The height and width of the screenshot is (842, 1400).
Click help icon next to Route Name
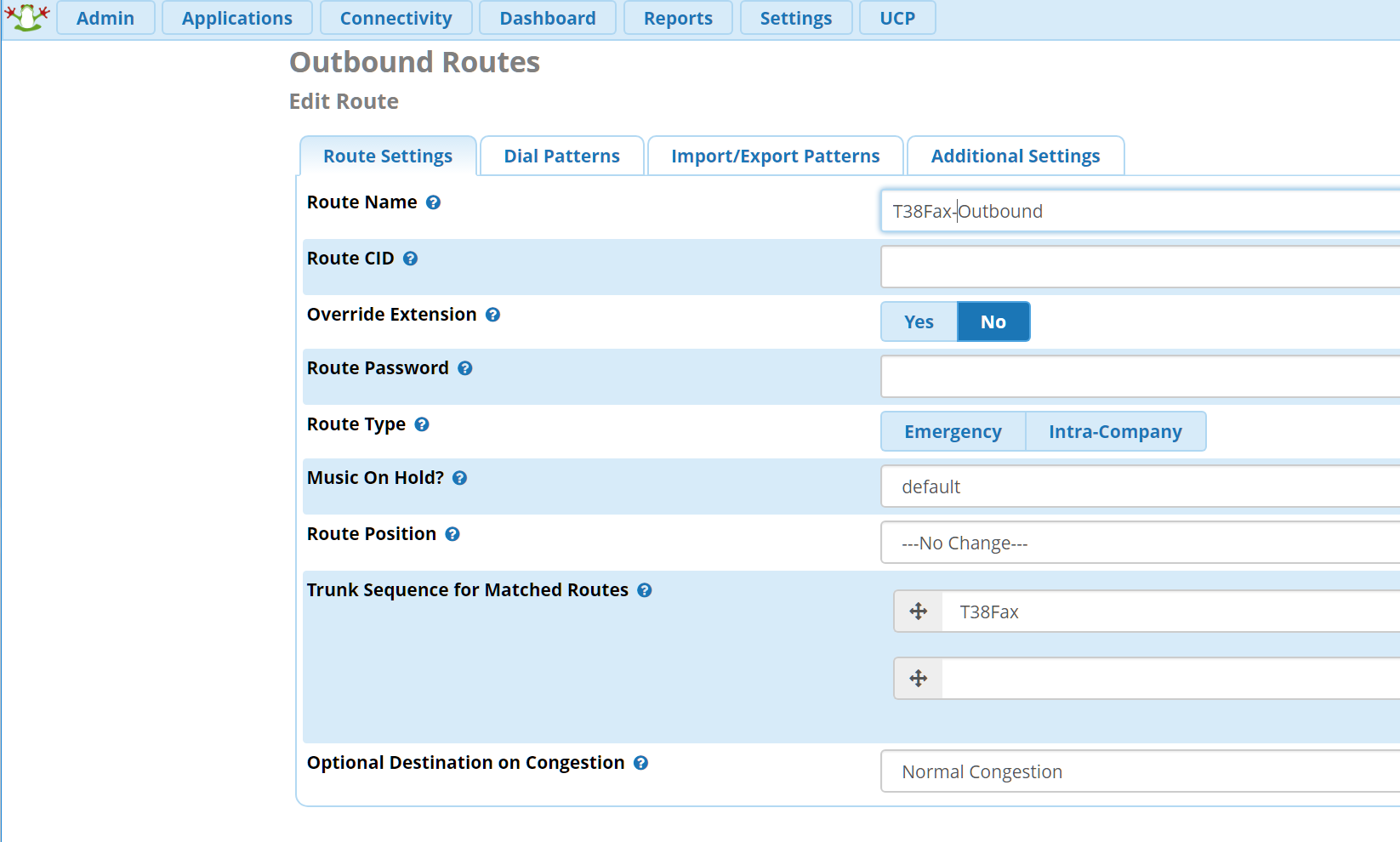(433, 202)
